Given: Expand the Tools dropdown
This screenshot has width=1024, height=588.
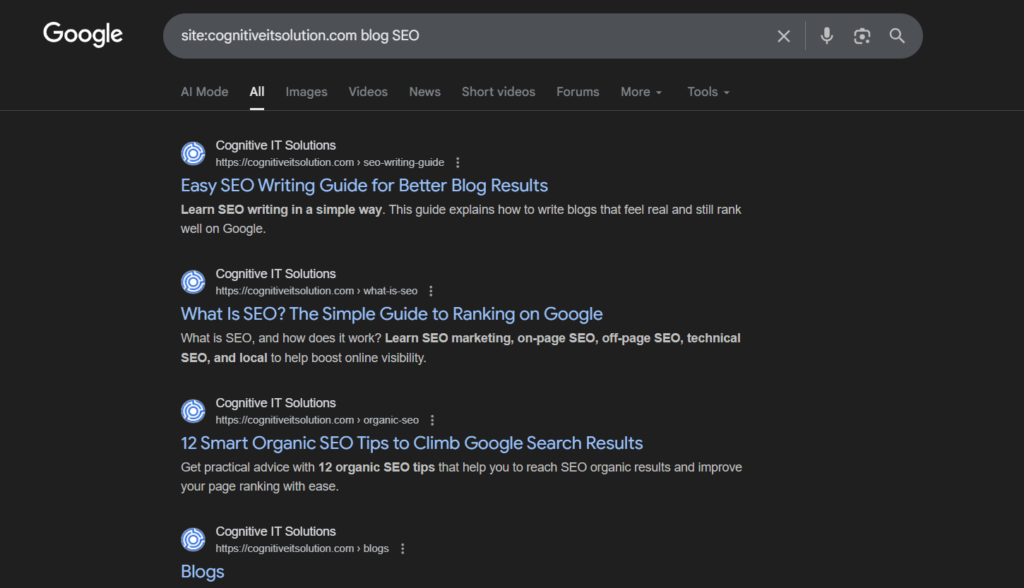Looking at the screenshot, I should point(708,92).
